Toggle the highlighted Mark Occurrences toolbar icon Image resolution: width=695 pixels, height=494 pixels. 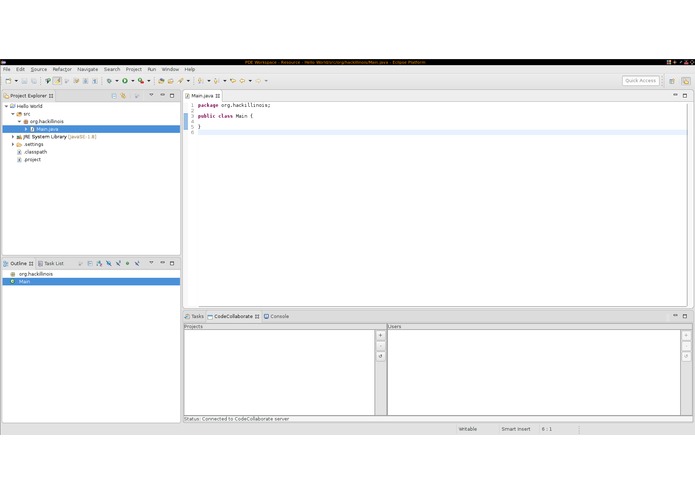point(57,81)
